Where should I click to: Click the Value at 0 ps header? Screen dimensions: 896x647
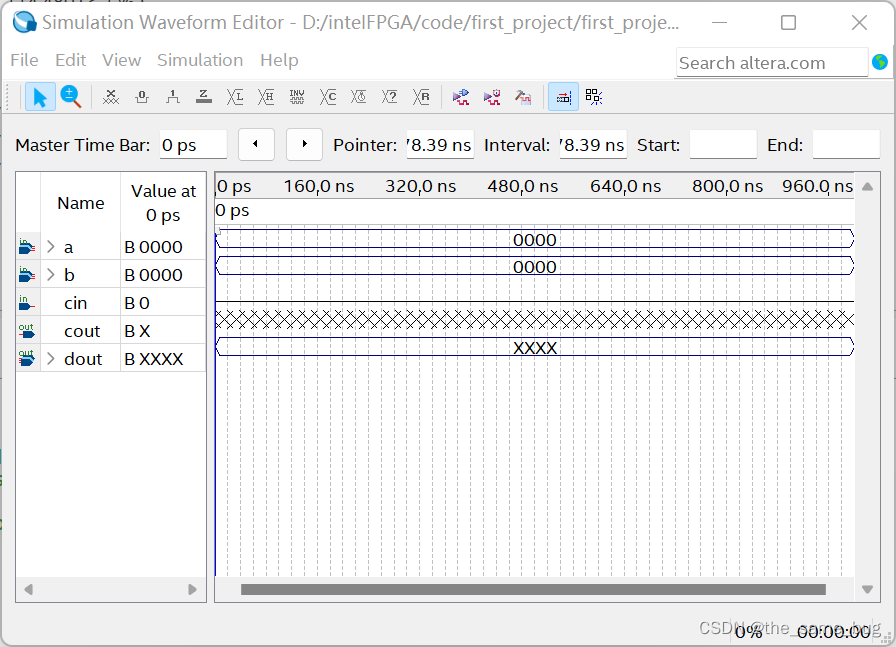(163, 203)
